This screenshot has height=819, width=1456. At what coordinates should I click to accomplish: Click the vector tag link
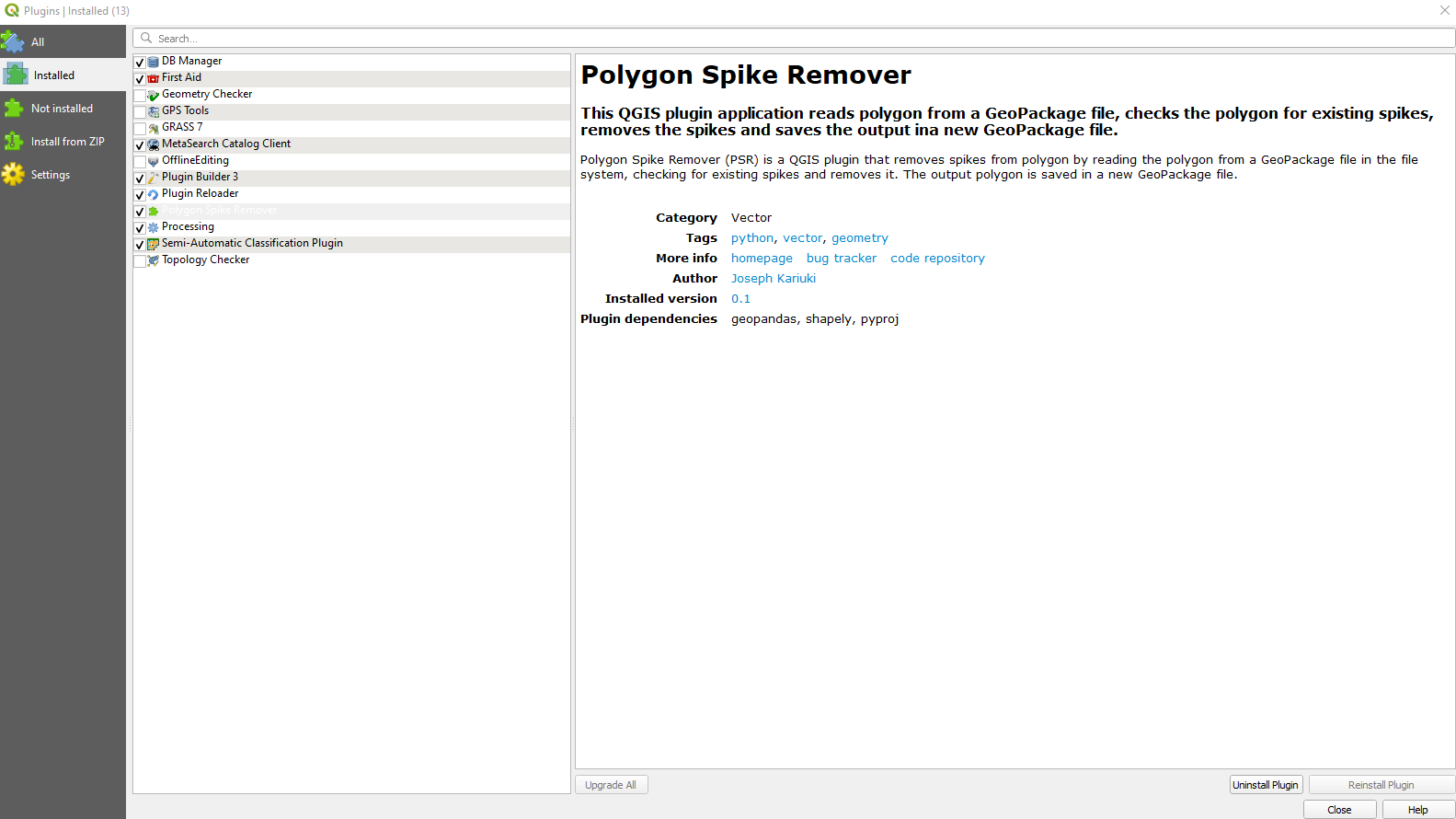(803, 238)
